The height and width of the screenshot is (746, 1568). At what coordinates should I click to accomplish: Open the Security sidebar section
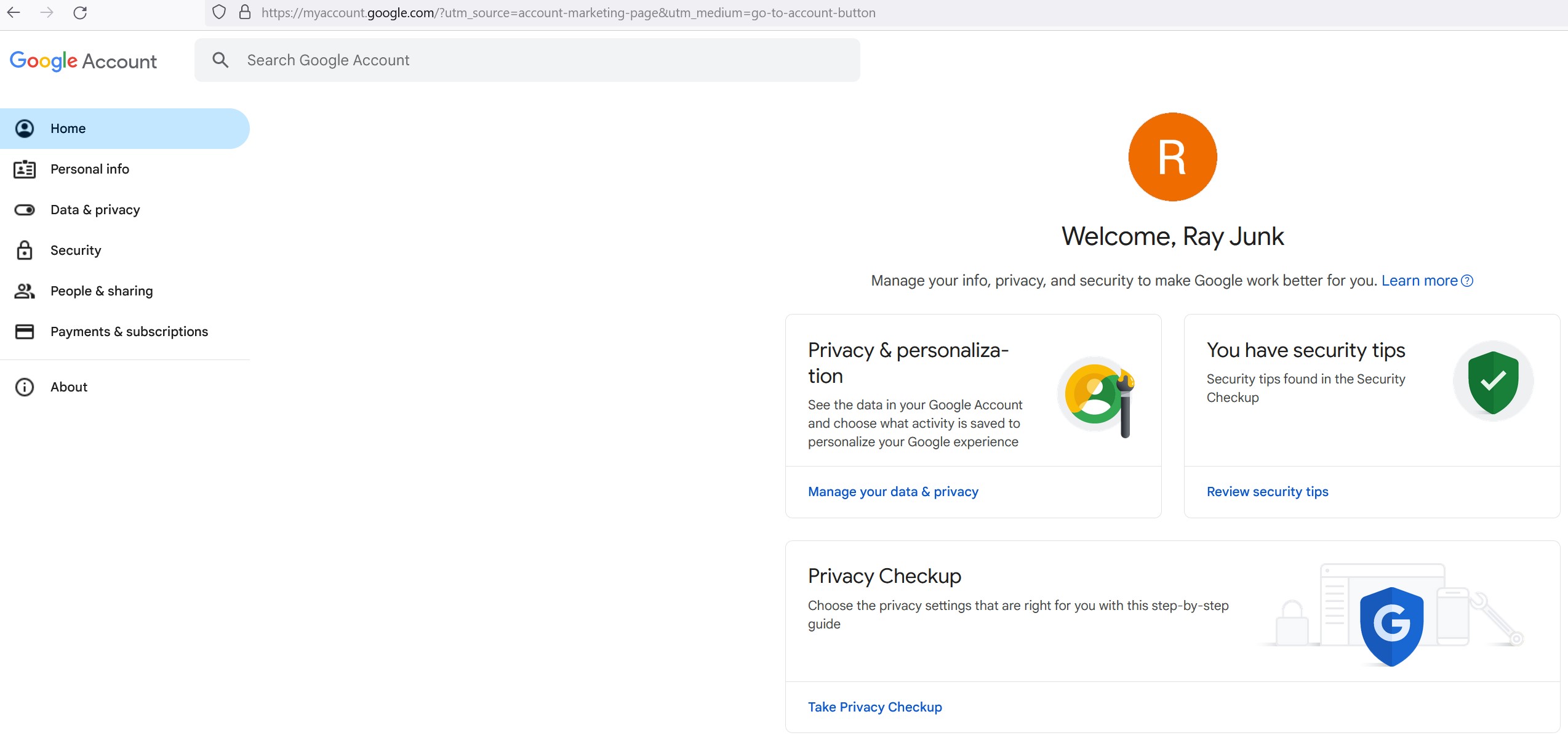(75, 251)
